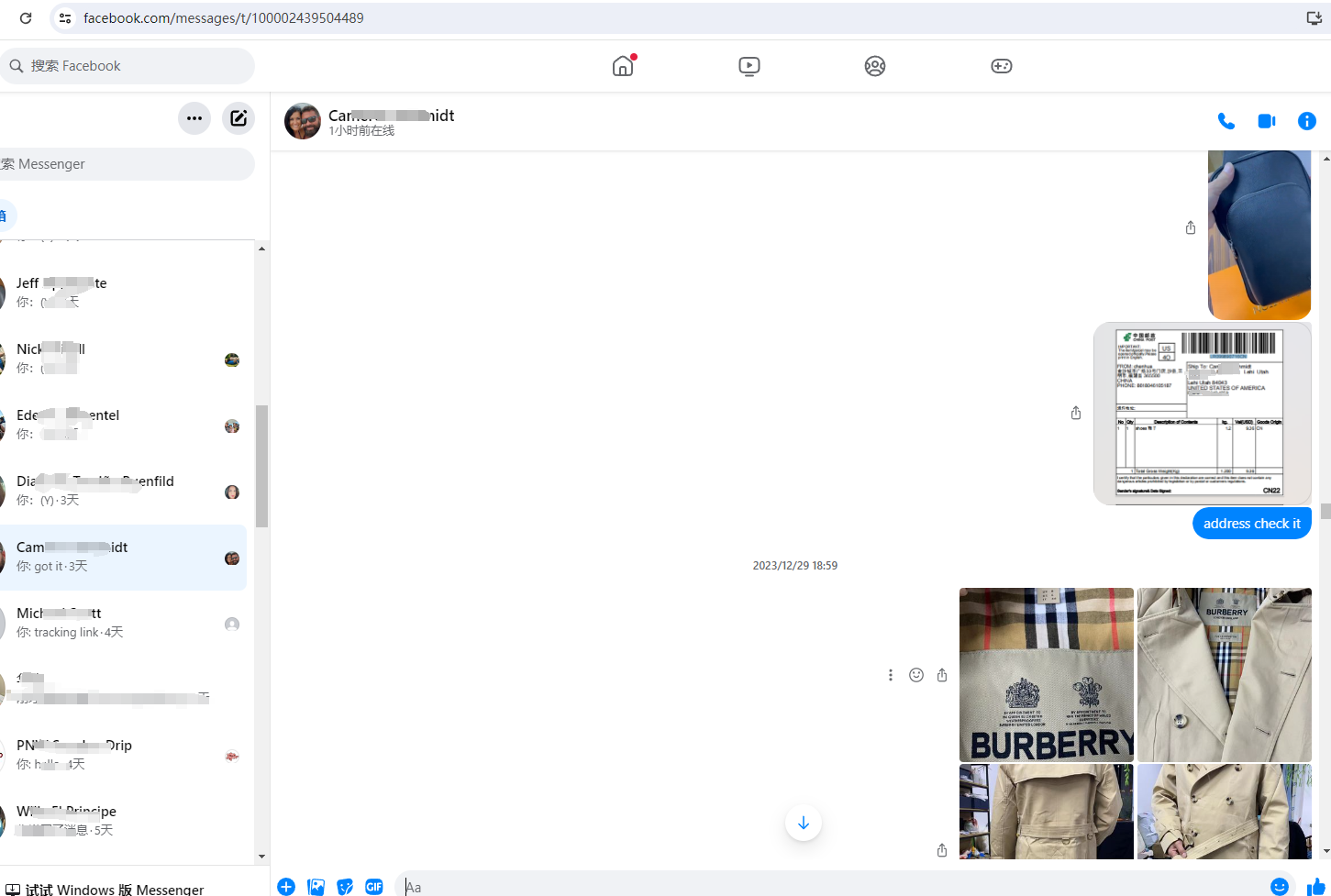
Task: Click the message input field
Action: (826, 886)
